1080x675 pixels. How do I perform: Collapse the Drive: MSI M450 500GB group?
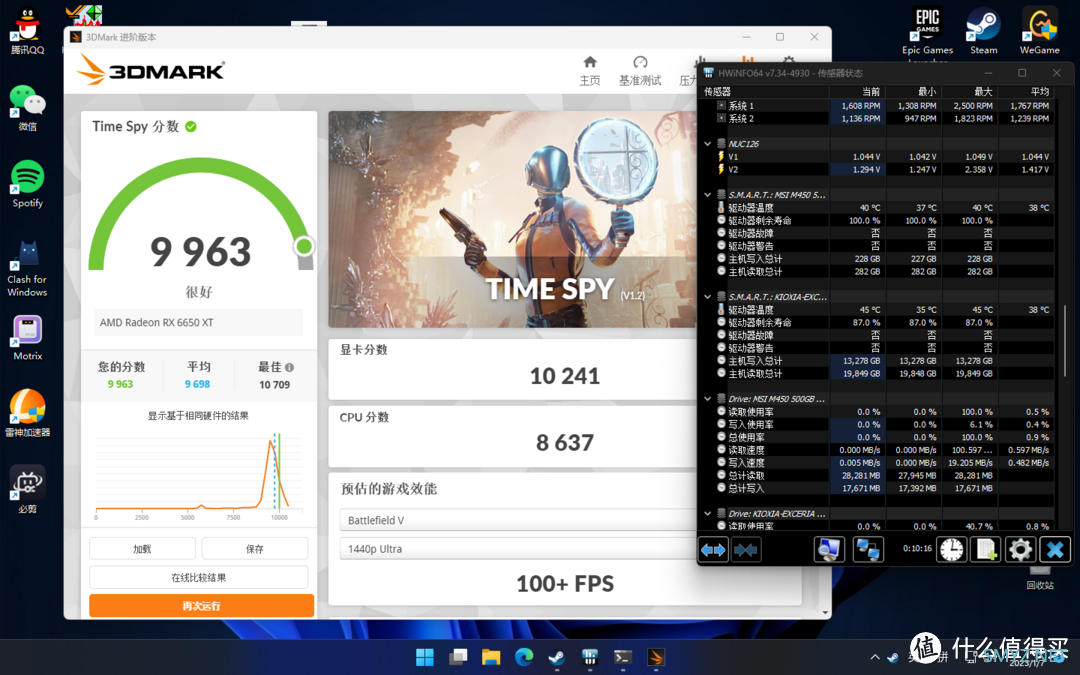point(707,399)
